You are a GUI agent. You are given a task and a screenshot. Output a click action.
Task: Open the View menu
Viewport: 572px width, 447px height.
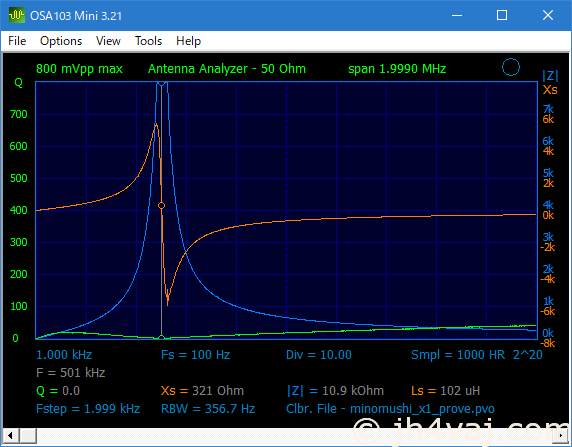[108, 41]
